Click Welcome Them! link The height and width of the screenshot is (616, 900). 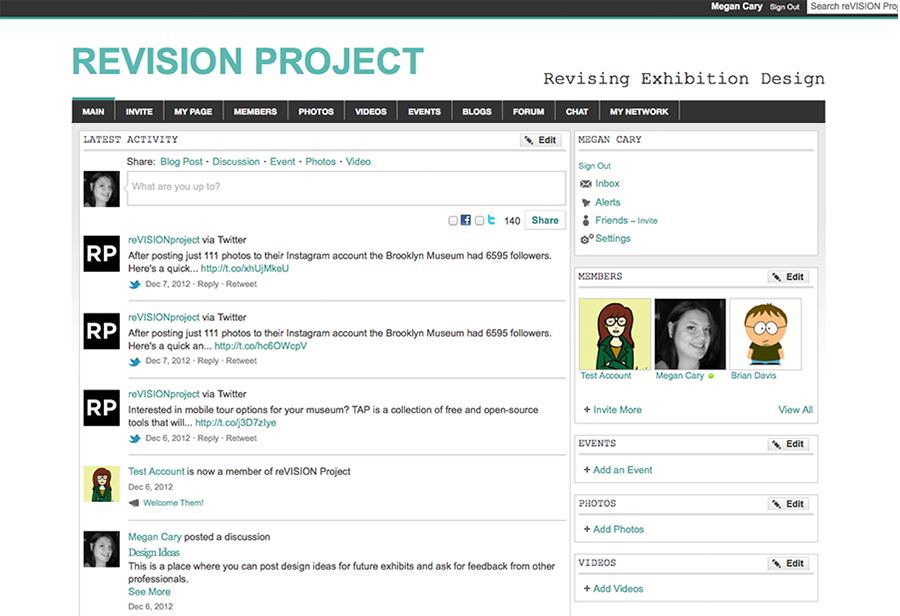coord(173,503)
